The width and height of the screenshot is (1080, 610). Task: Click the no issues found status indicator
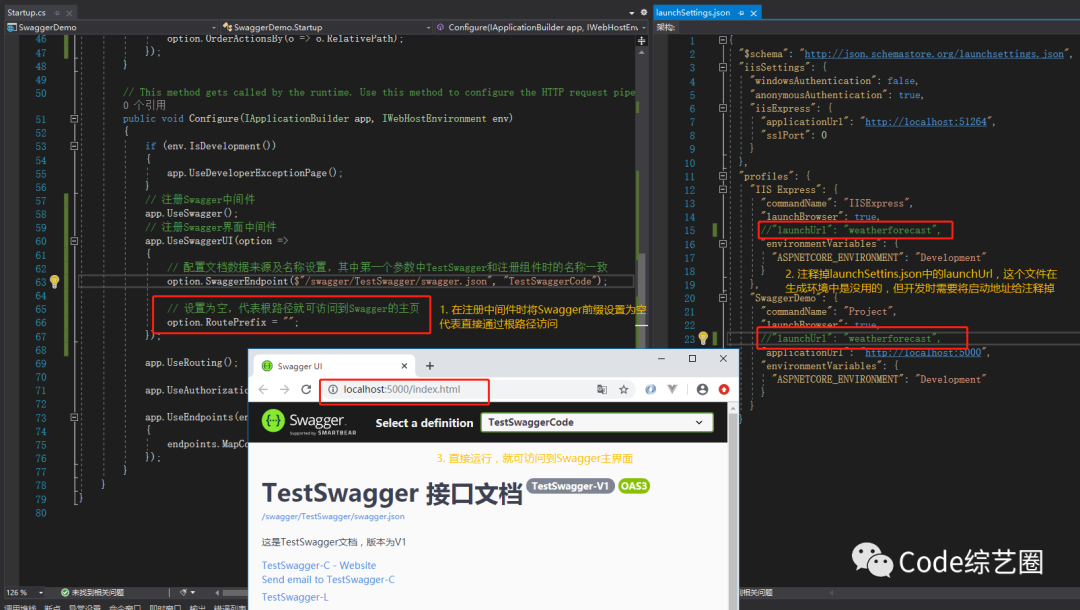tap(92, 592)
